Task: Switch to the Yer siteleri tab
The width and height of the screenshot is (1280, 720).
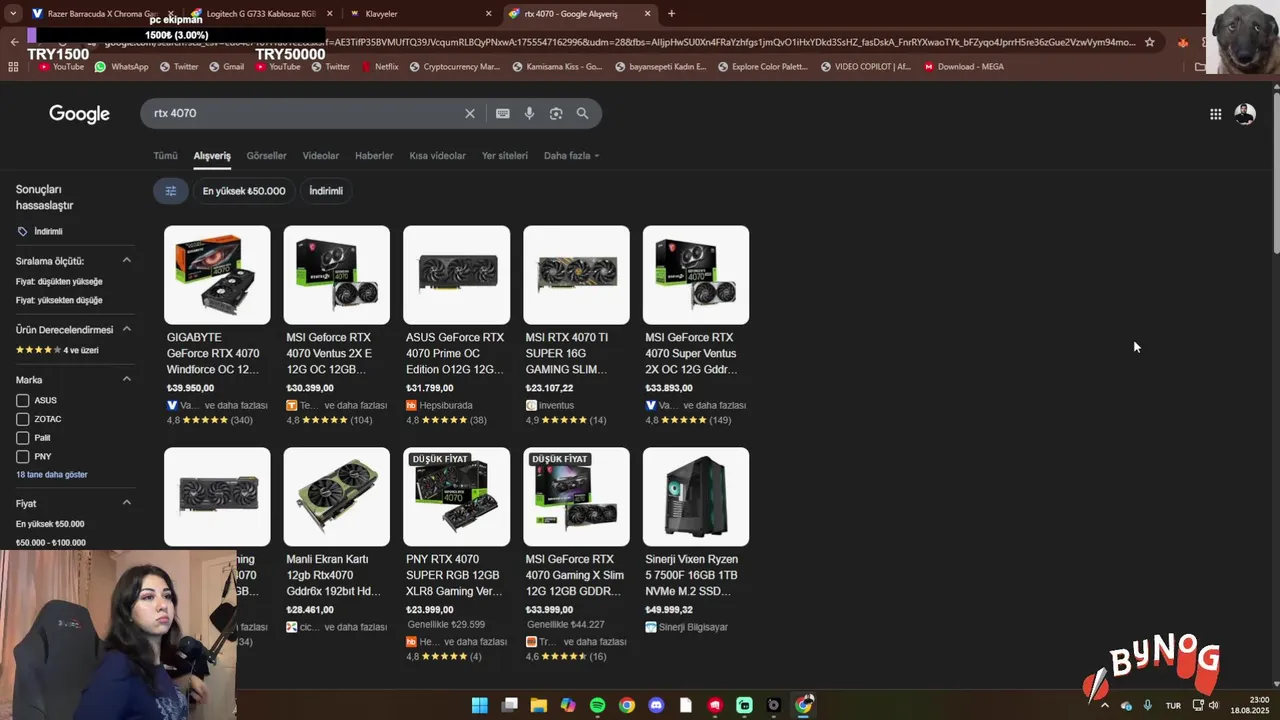Action: click(x=505, y=156)
